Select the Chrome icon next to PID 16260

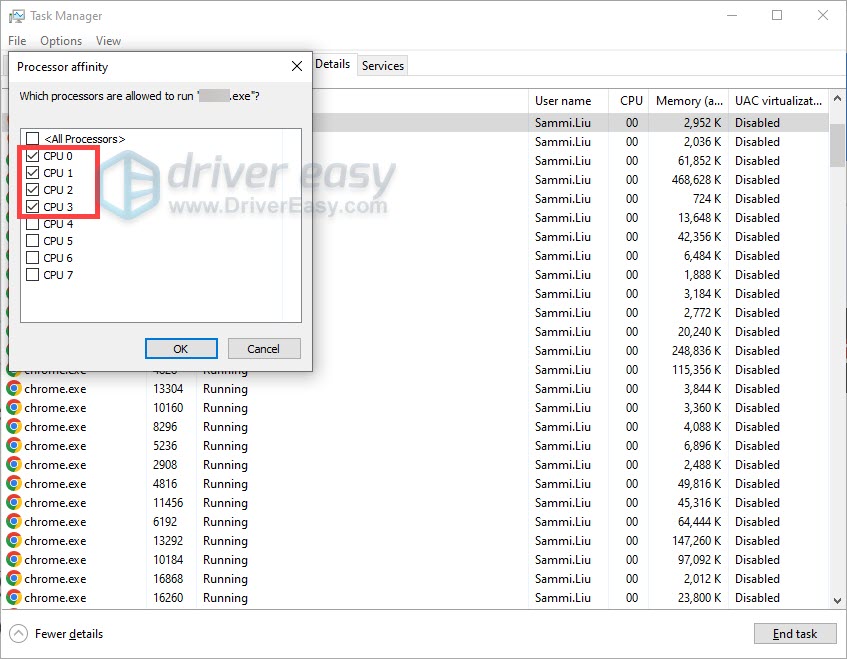12,598
